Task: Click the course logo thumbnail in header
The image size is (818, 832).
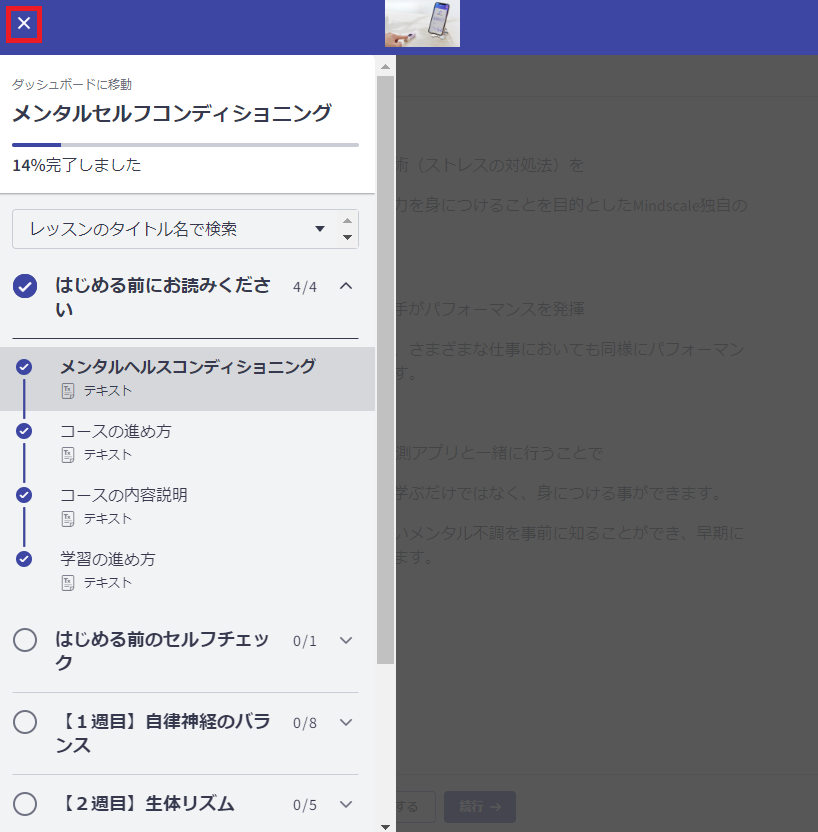Action: click(x=422, y=24)
